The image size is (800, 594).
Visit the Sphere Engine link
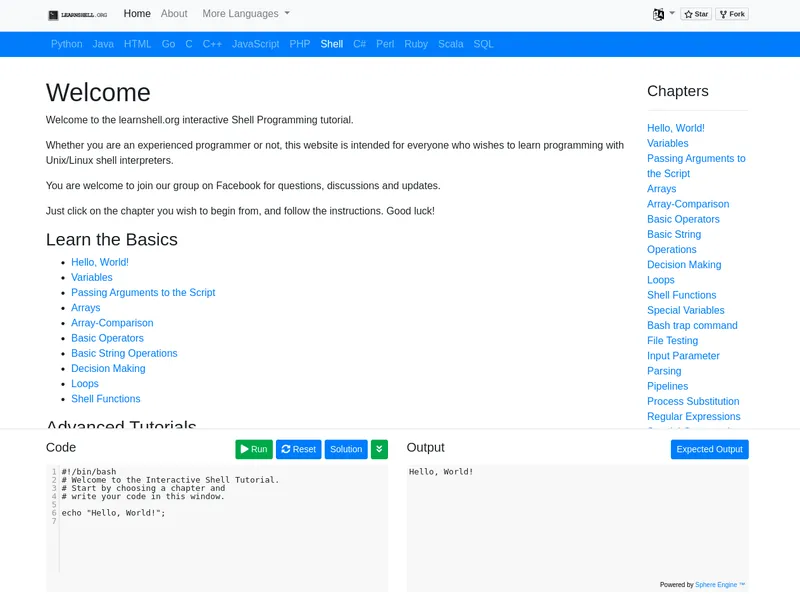[719, 585]
